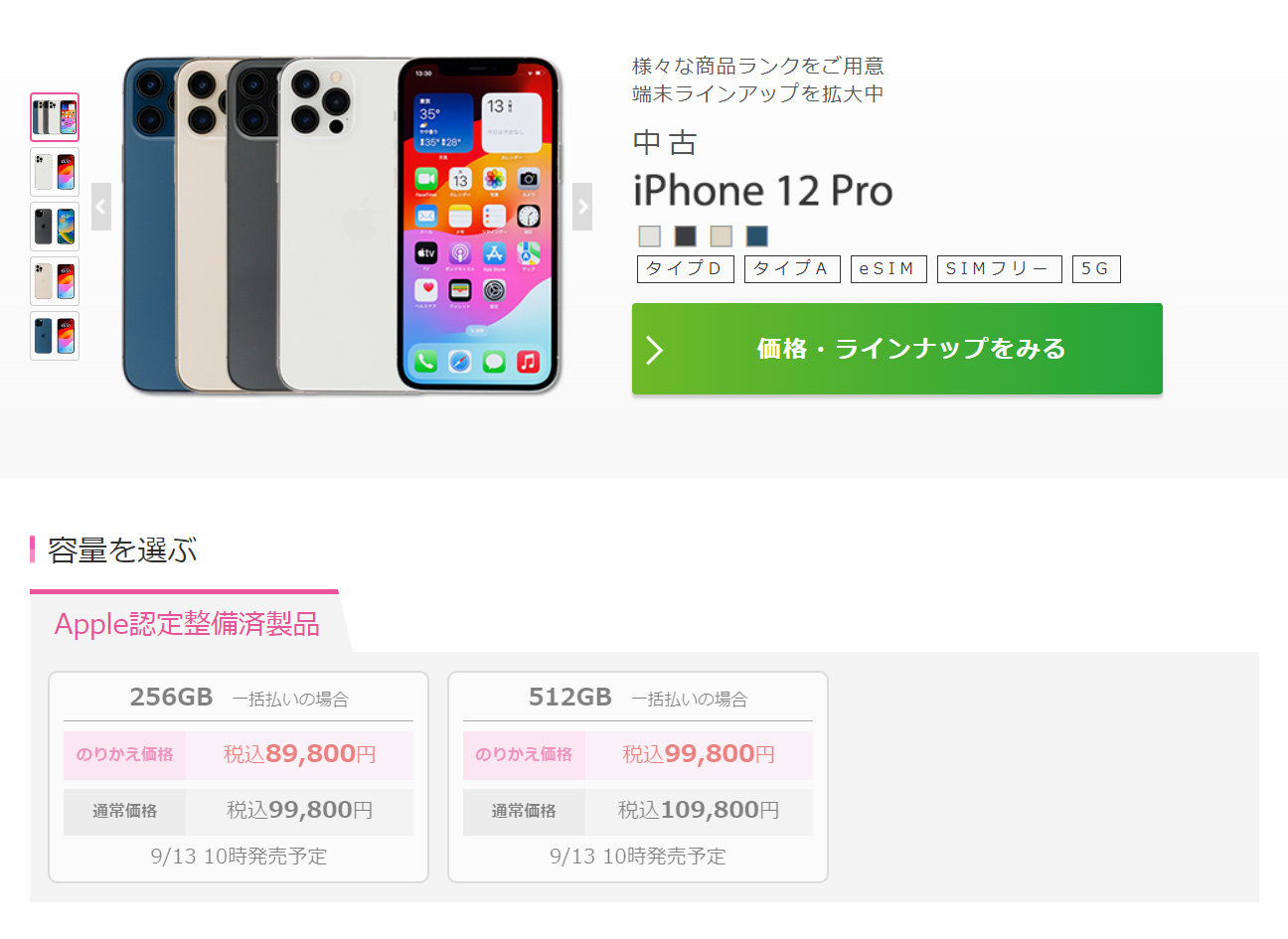Select the 256GB capacity card
1288x939 pixels.
(239, 777)
